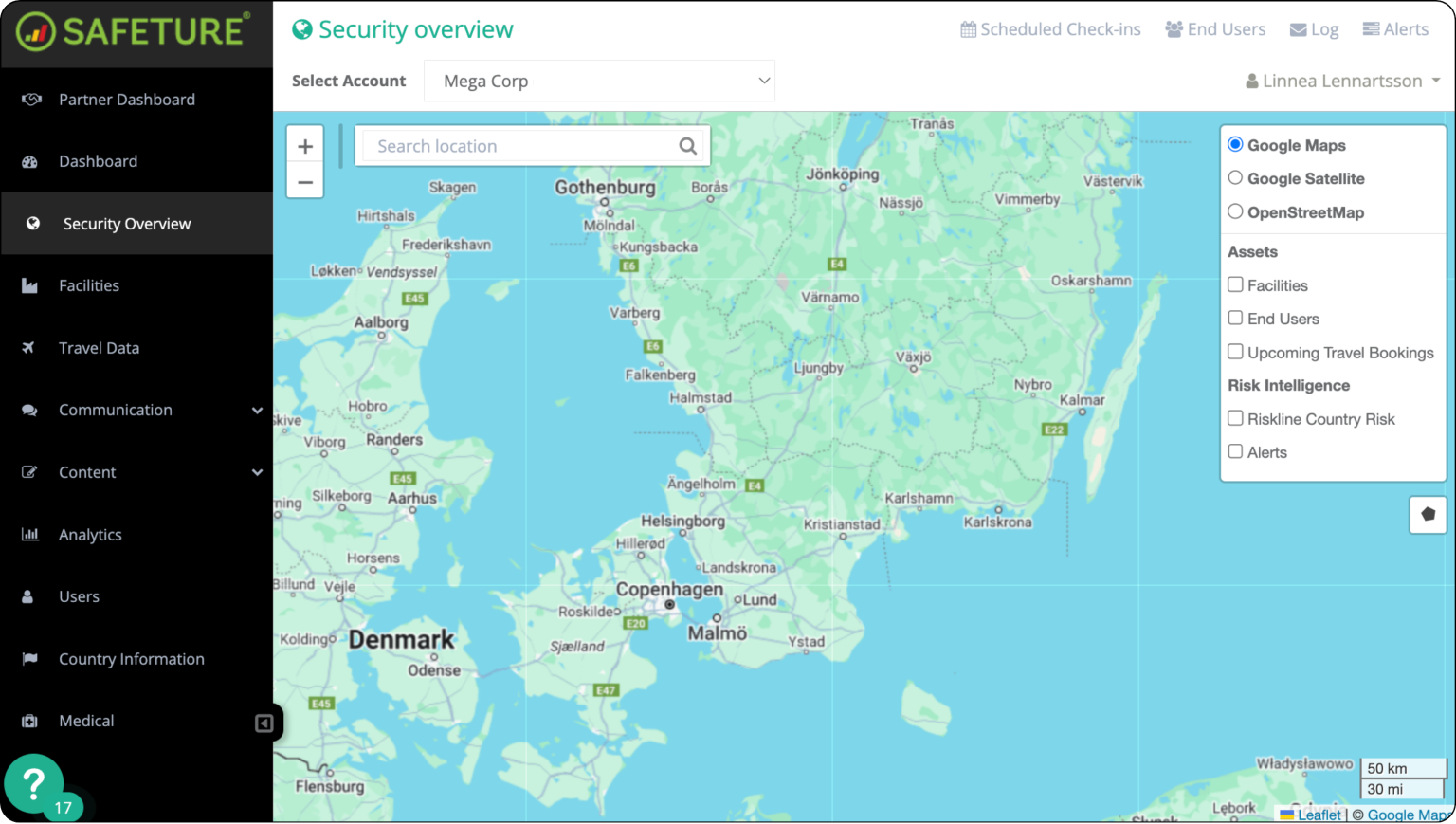Zoom in the map with plus button
The width and height of the screenshot is (1456, 824).
pos(305,146)
